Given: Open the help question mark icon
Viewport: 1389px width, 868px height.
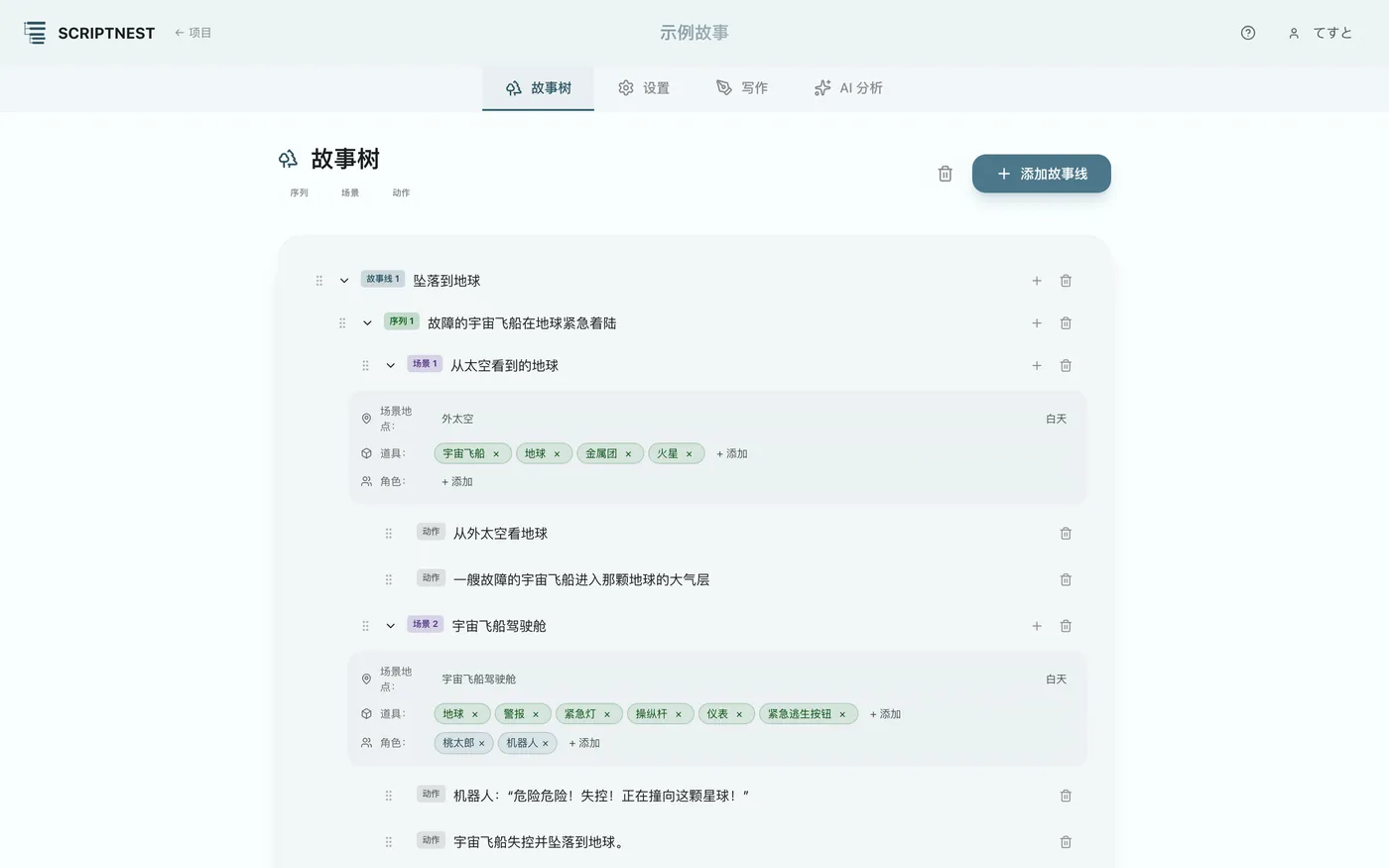Looking at the screenshot, I should coord(1248,33).
